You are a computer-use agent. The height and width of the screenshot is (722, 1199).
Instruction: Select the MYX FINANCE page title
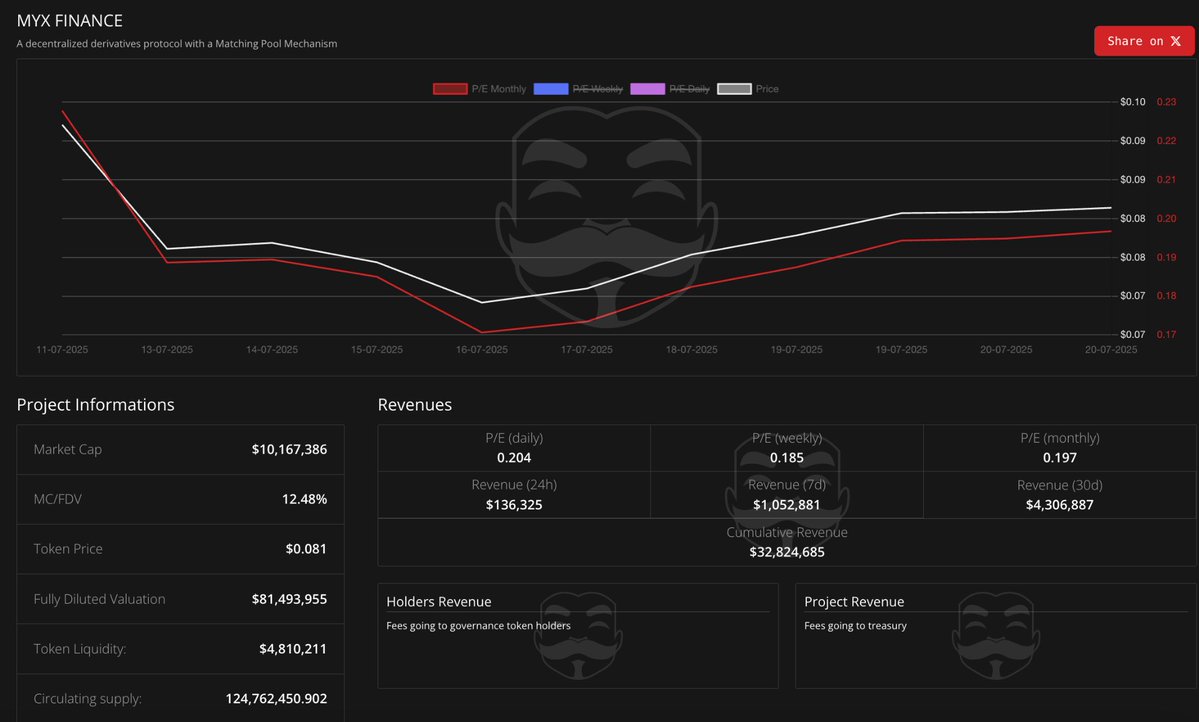click(70, 21)
